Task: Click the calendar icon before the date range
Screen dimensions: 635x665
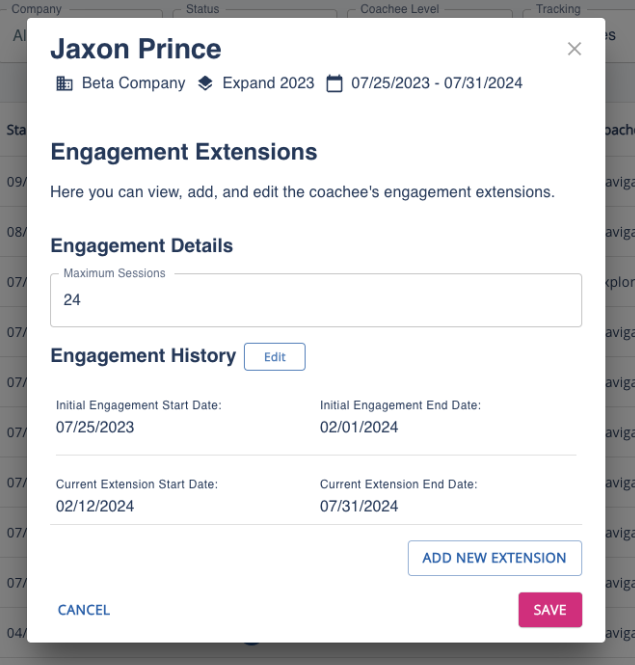Action: (x=335, y=84)
